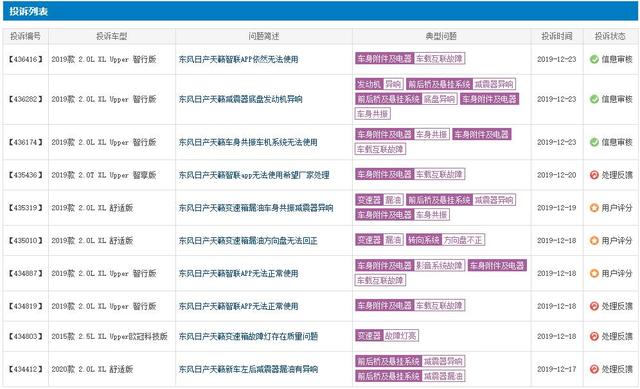Open complaint 东风日产天籁车身共振车机系统无法使用

(x=248, y=142)
